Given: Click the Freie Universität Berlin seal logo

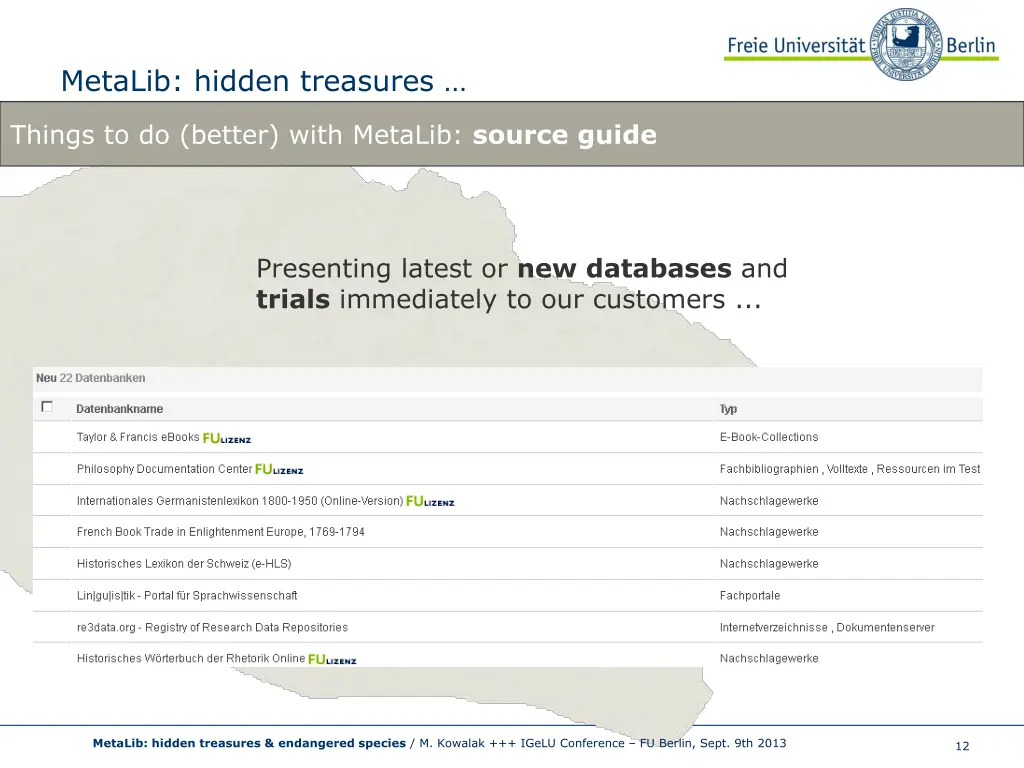Looking at the screenshot, I should (906, 44).
